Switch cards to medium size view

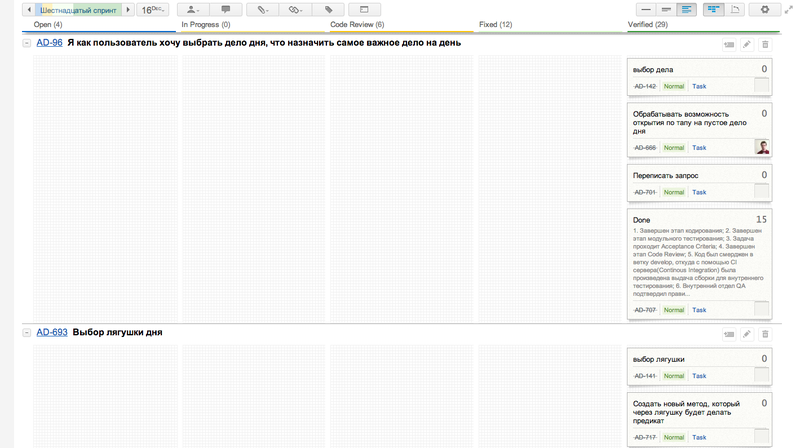click(x=666, y=10)
